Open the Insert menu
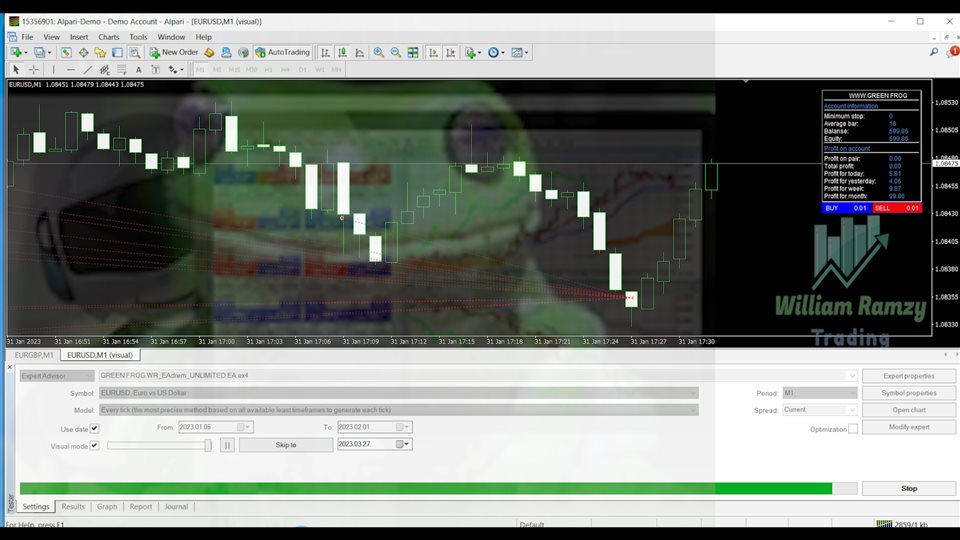The width and height of the screenshot is (960, 540). [79, 37]
